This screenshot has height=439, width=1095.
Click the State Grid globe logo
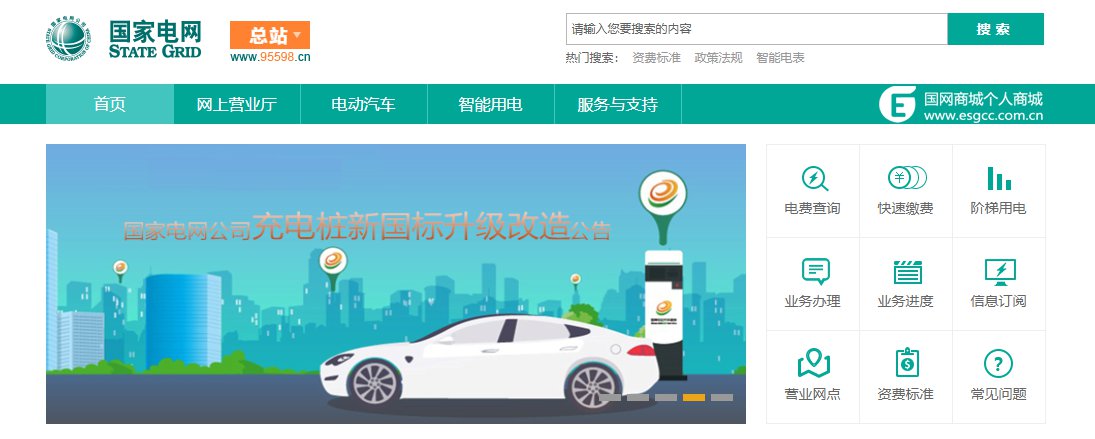(68, 39)
